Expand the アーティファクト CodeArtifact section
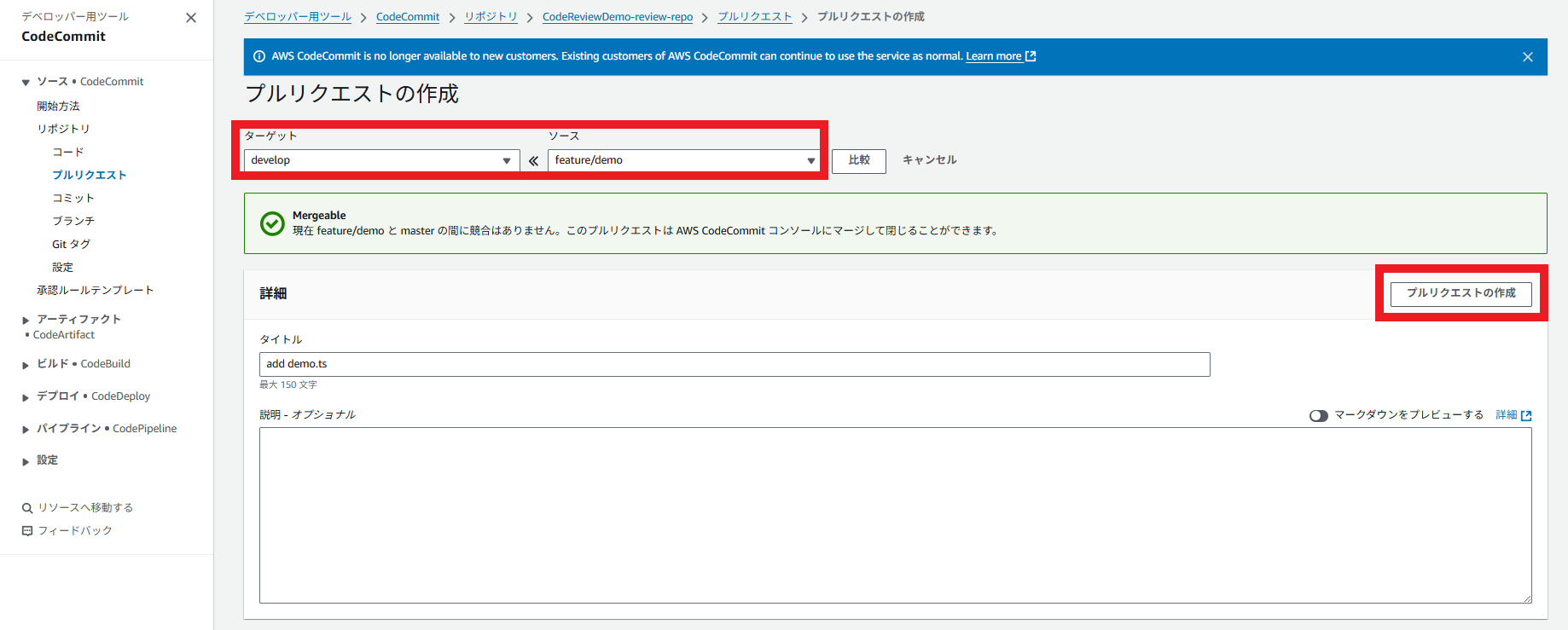 pyautogui.click(x=26, y=321)
